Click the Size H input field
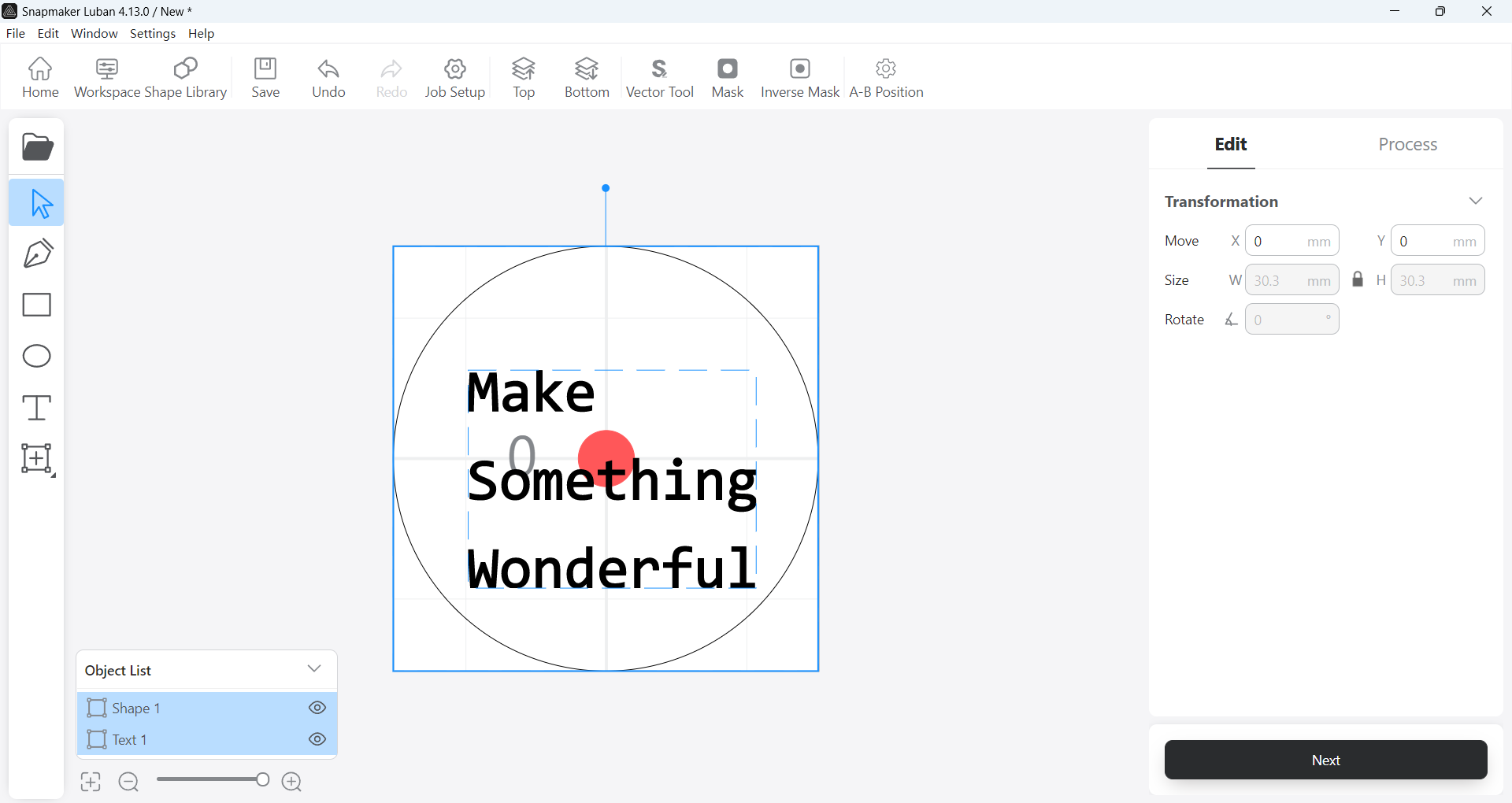Viewport: 1512px width, 803px height. coord(1438,280)
